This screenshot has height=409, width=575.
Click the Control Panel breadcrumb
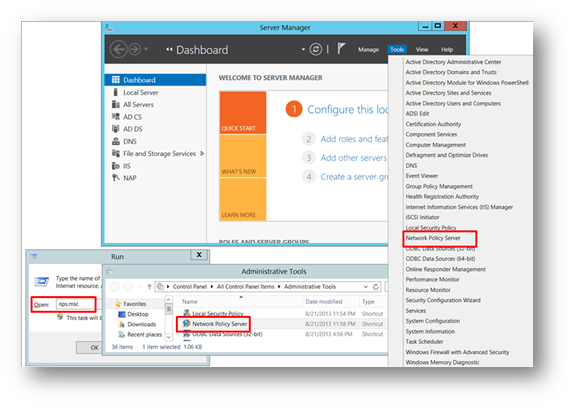point(190,286)
